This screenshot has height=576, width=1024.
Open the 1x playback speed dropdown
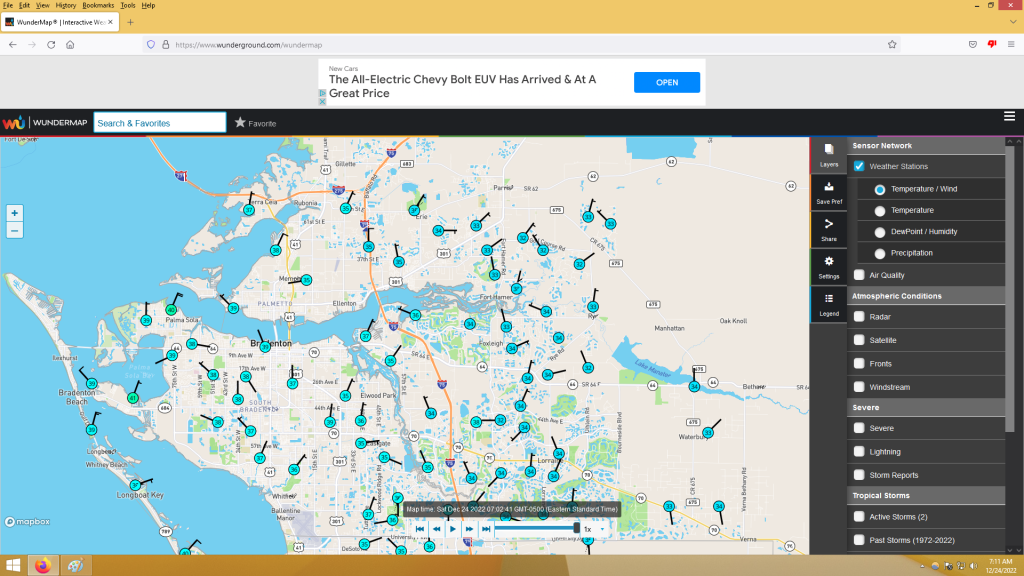(x=593, y=529)
